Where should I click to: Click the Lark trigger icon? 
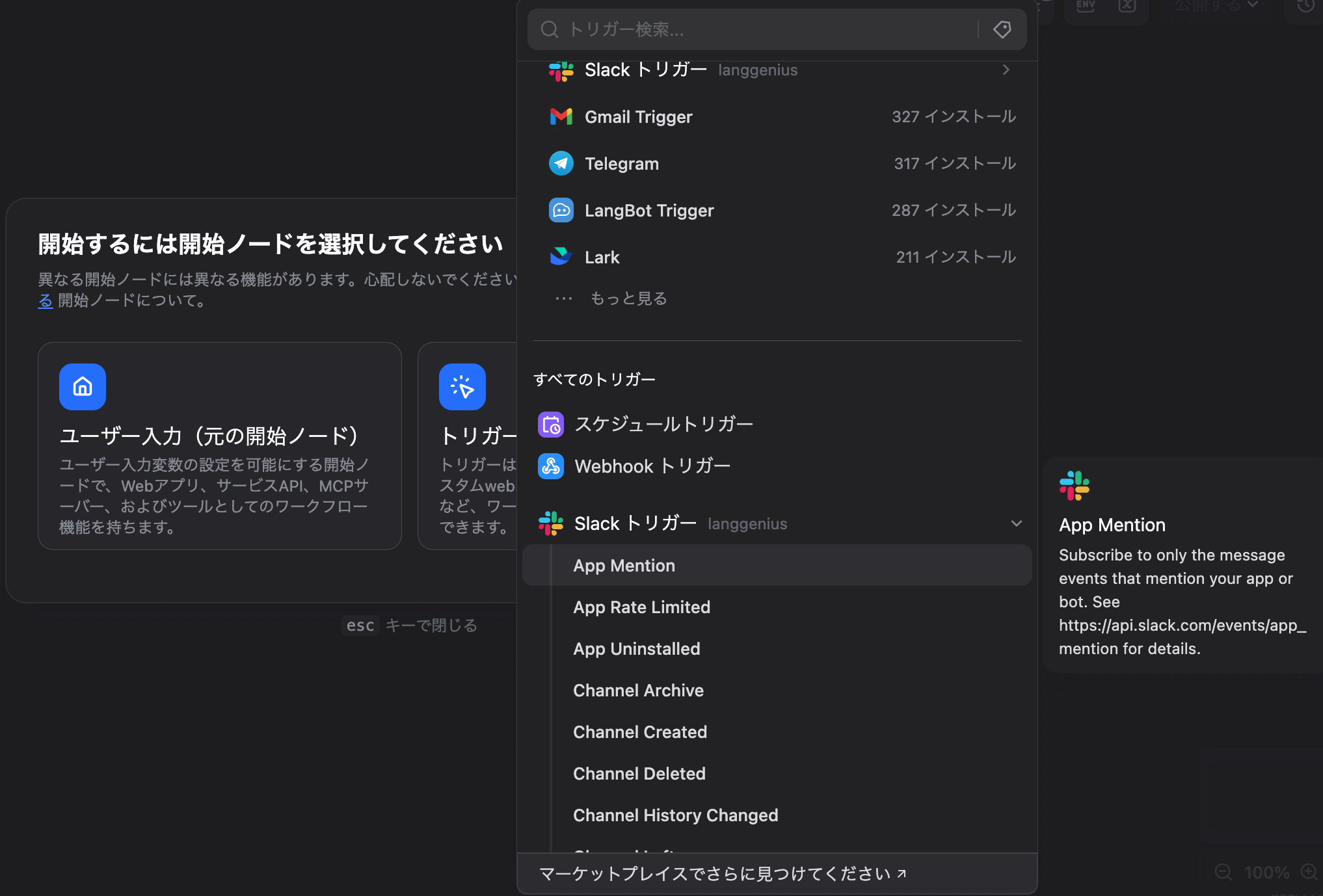tap(560, 256)
